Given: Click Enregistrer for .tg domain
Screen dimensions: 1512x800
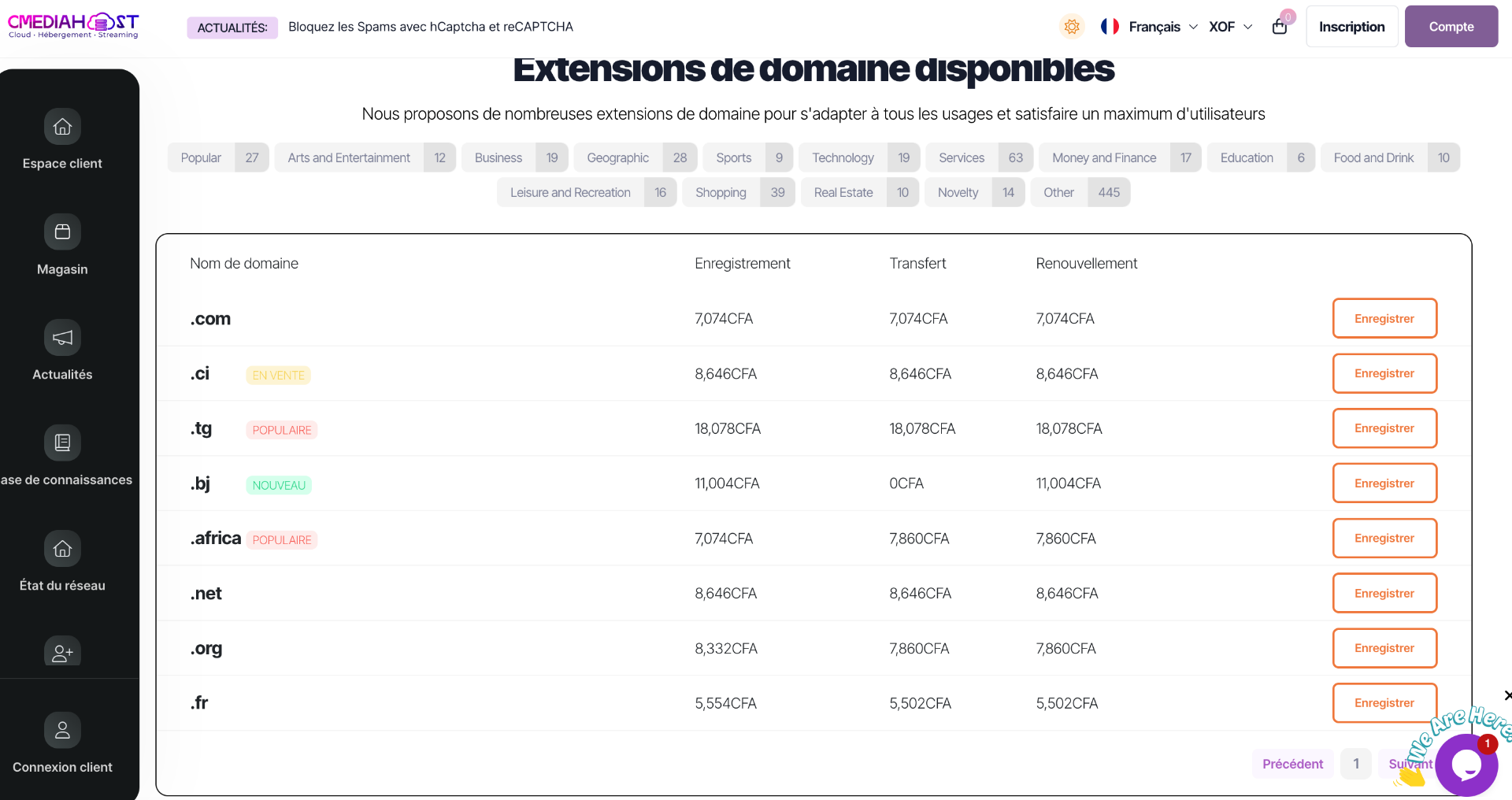Looking at the screenshot, I should [1384, 428].
